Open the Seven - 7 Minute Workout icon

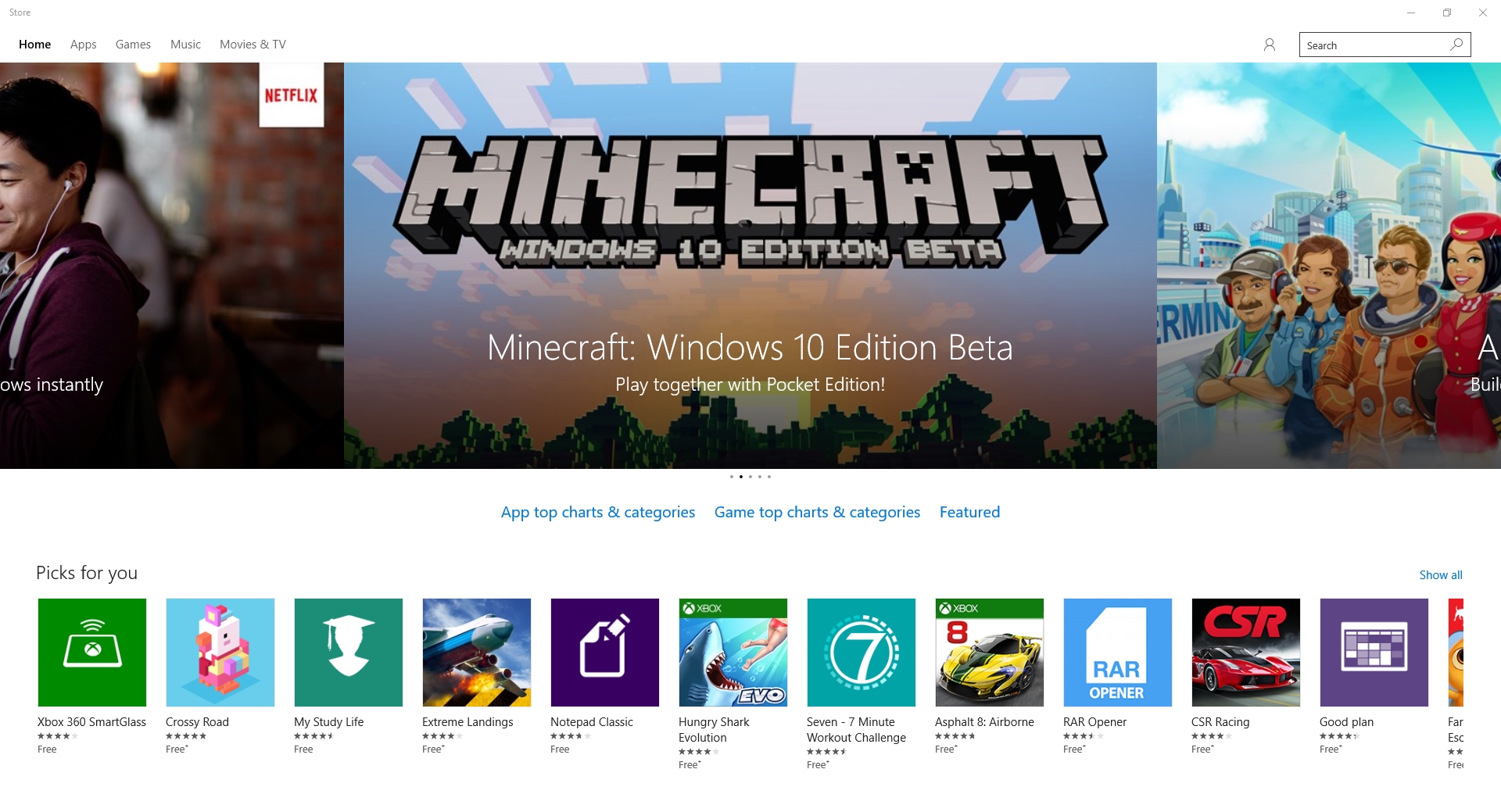coord(862,653)
